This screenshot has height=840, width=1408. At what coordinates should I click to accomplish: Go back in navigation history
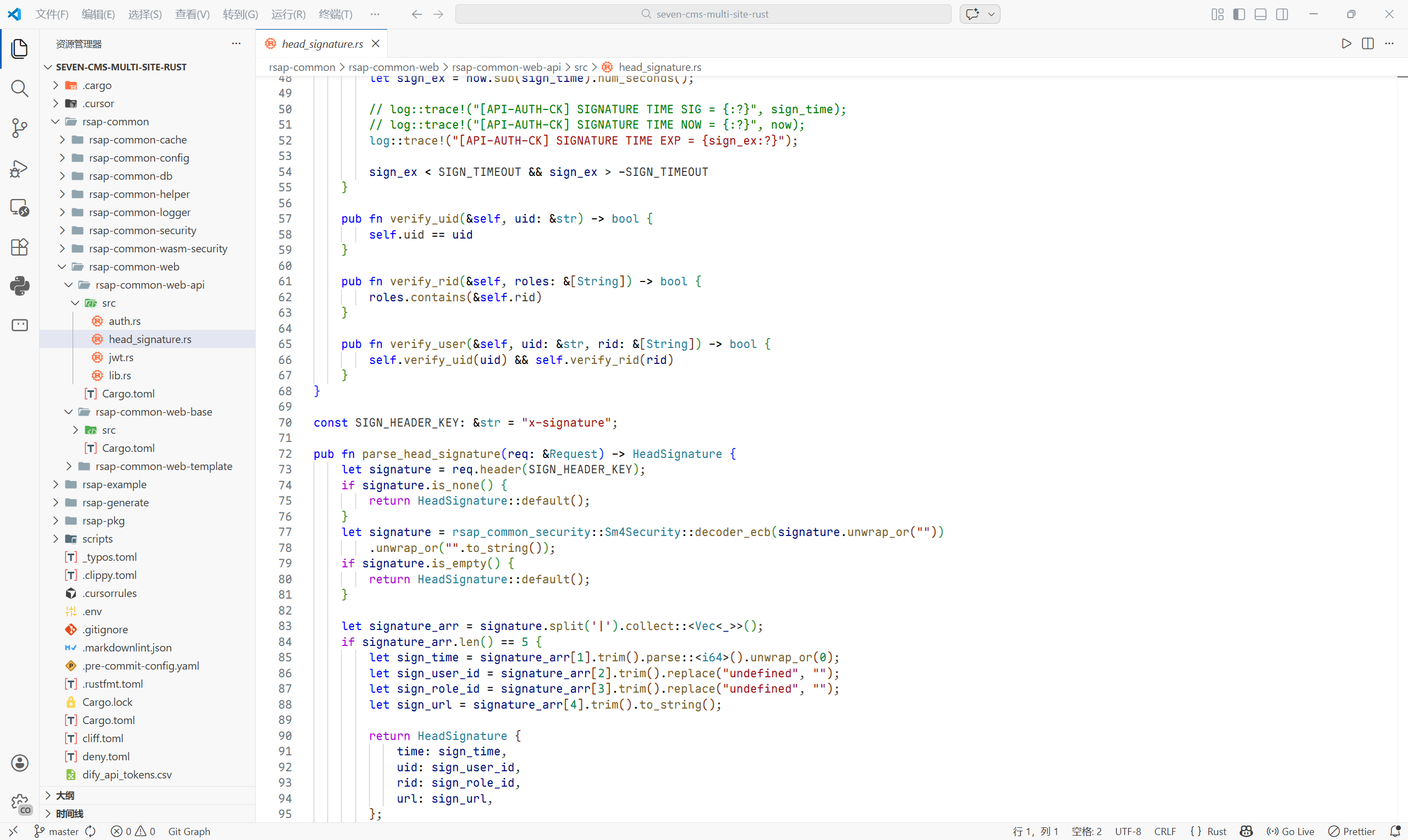[x=417, y=14]
